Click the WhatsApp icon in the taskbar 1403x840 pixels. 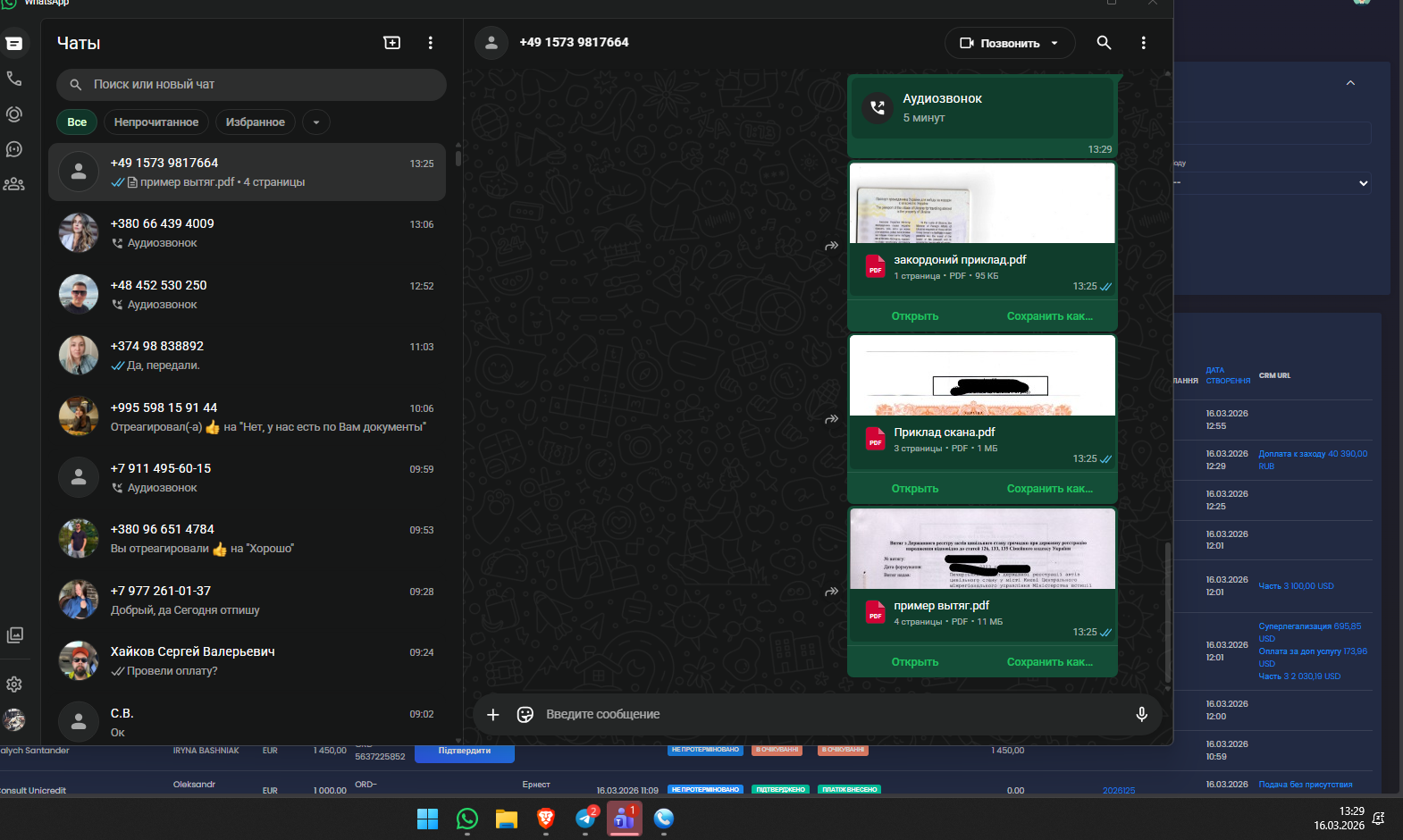467,819
